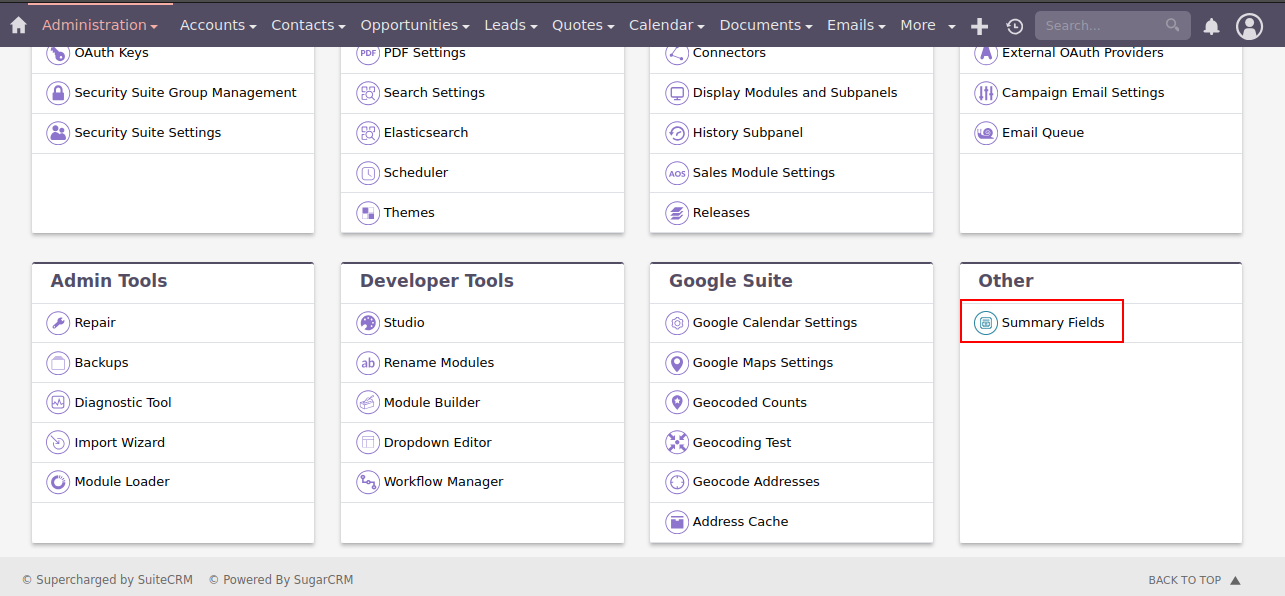
Task: Expand the Contacts dropdown menu
Action: point(308,25)
